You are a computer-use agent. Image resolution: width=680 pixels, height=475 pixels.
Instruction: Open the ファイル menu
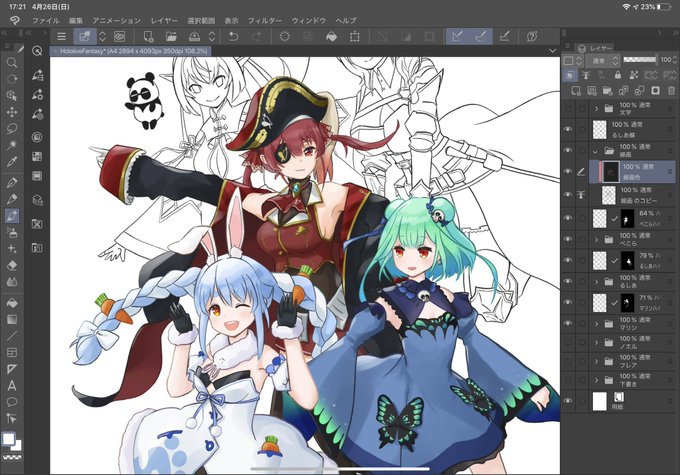tap(46, 20)
